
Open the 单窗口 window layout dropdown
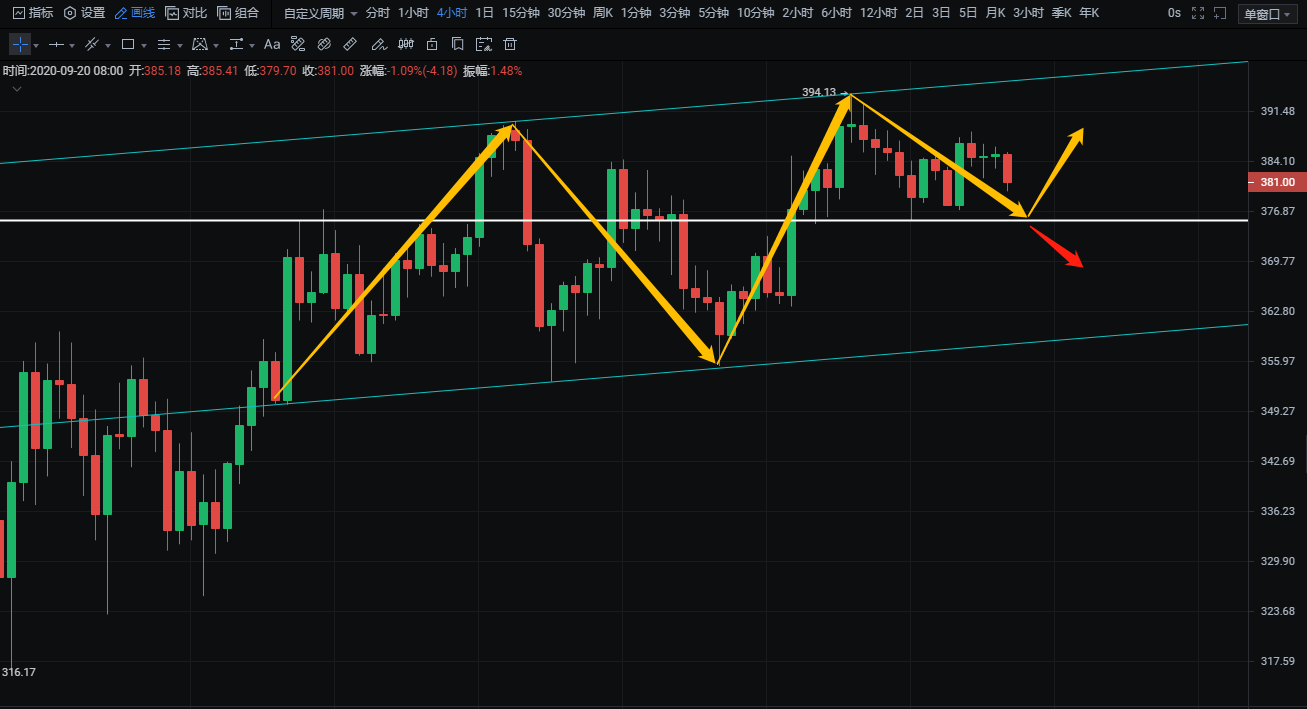1267,13
